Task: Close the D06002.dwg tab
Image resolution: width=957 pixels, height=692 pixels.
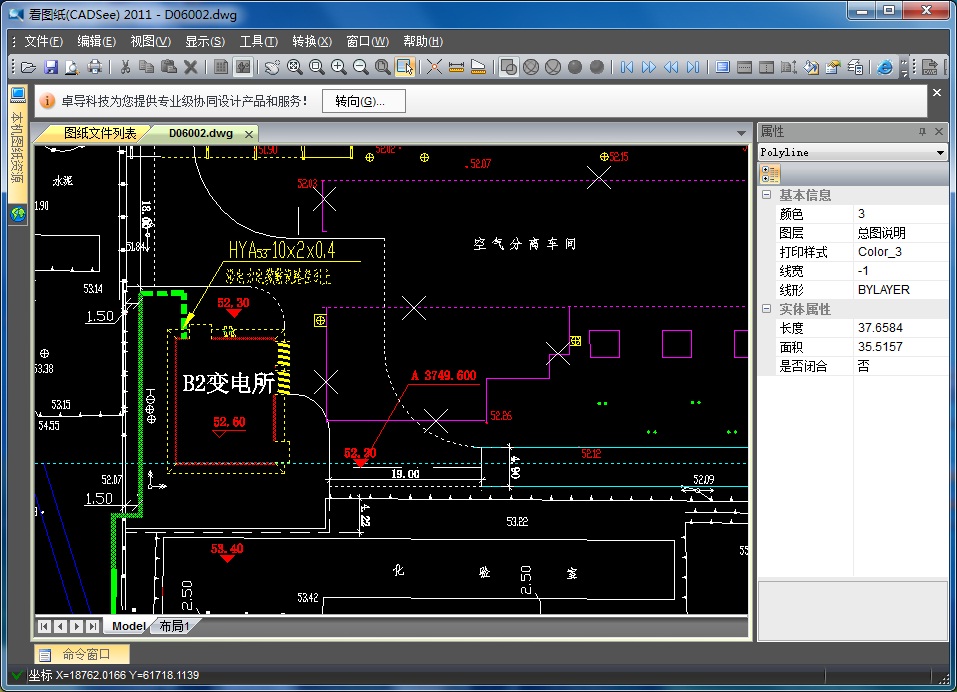Action: tap(248, 134)
